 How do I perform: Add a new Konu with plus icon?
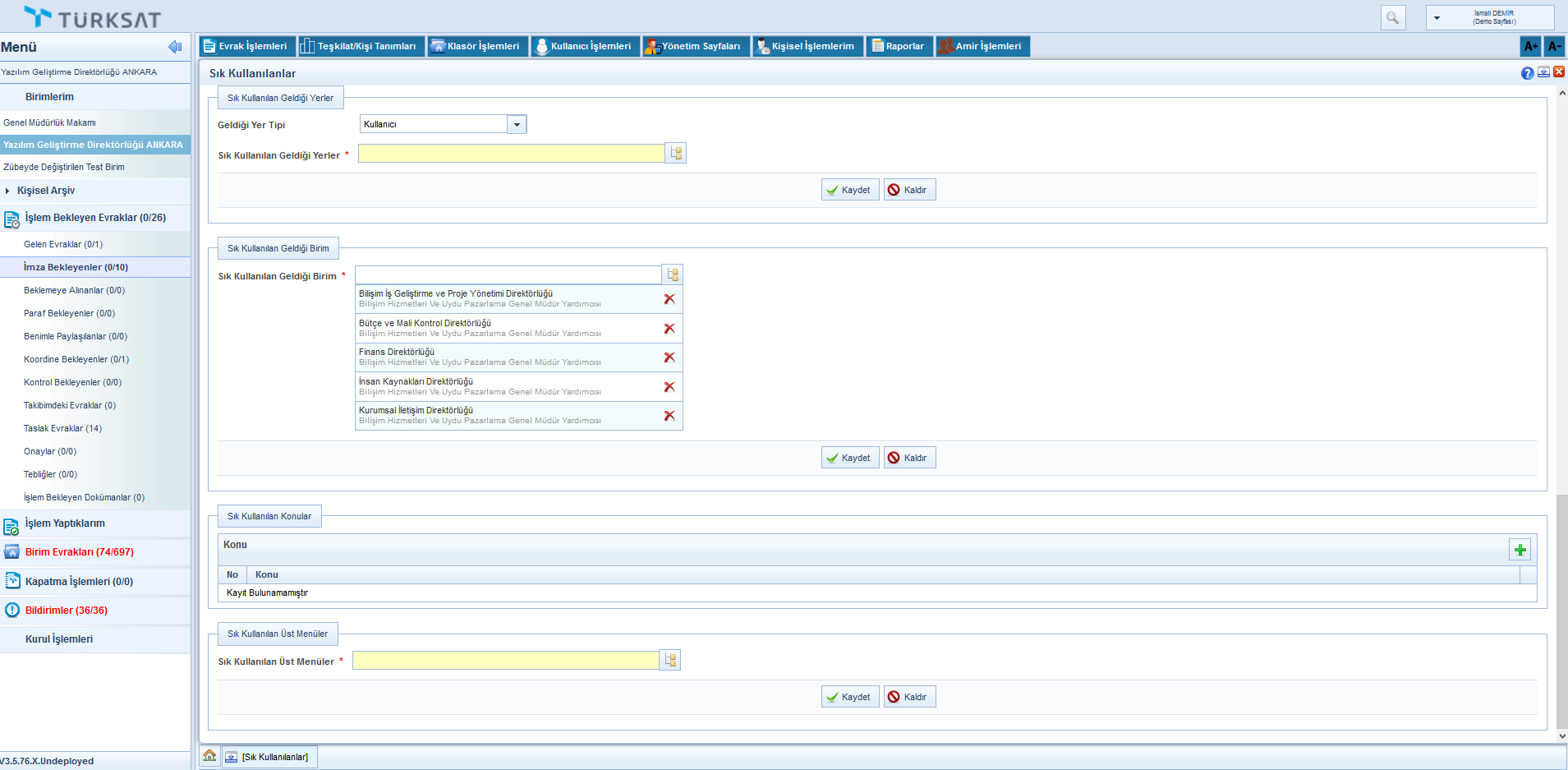pyautogui.click(x=1520, y=550)
